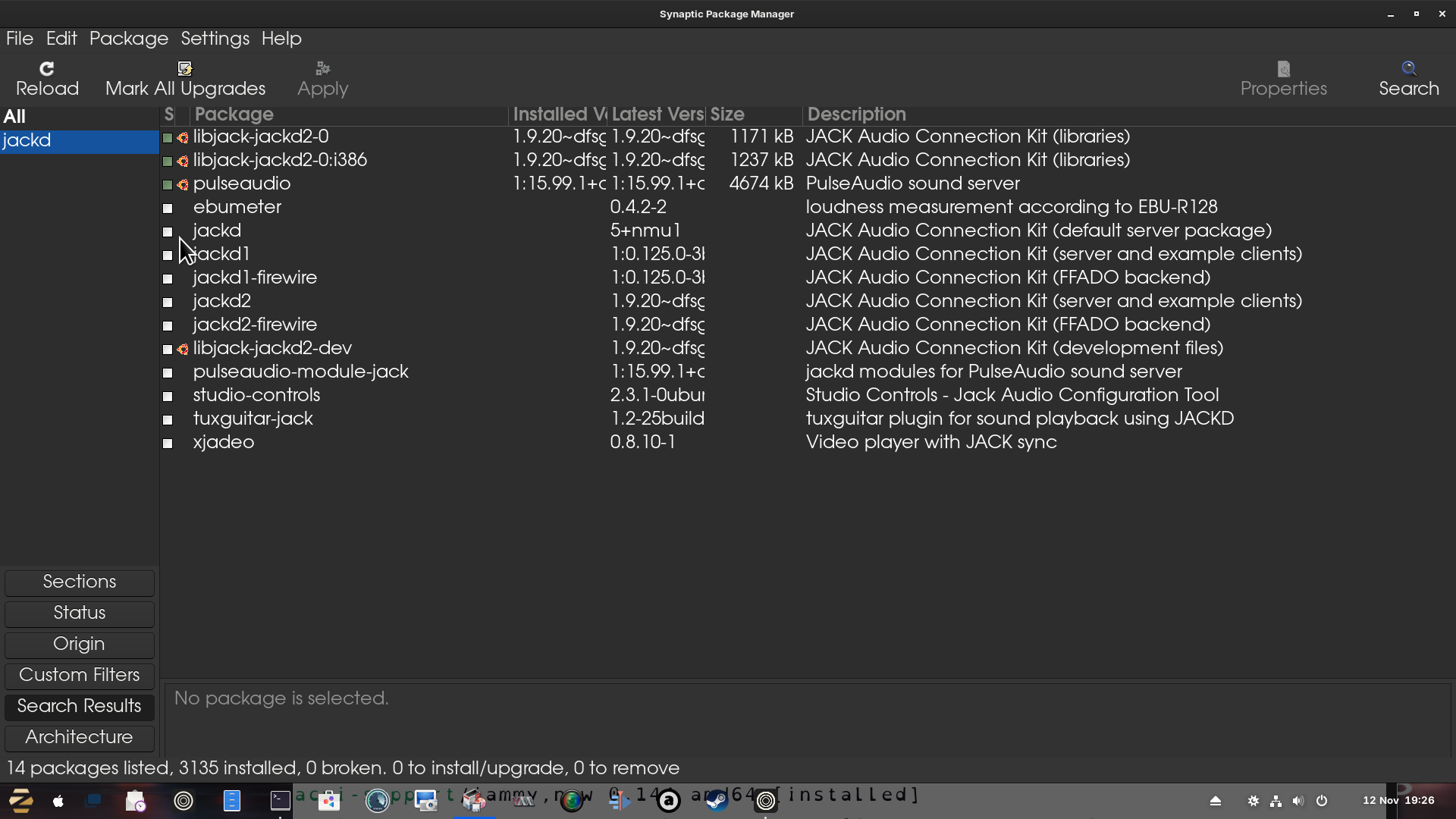This screenshot has width=1456, height=819.
Task: Click the Apply toolbar icon
Action: [x=322, y=69]
